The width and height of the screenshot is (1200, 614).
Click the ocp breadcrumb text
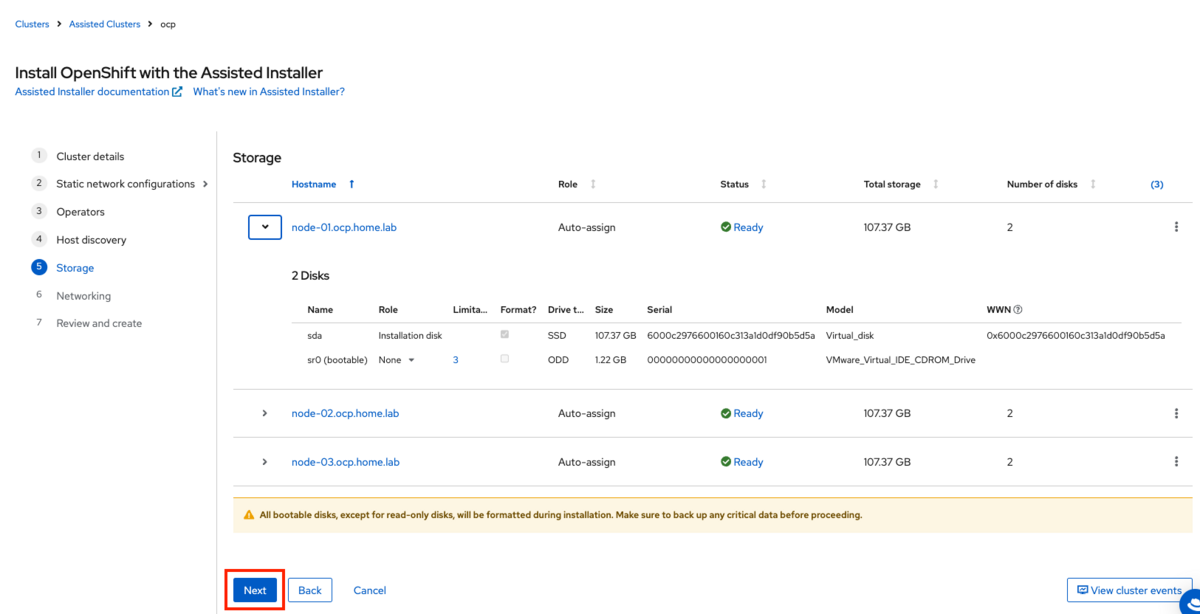coord(168,24)
